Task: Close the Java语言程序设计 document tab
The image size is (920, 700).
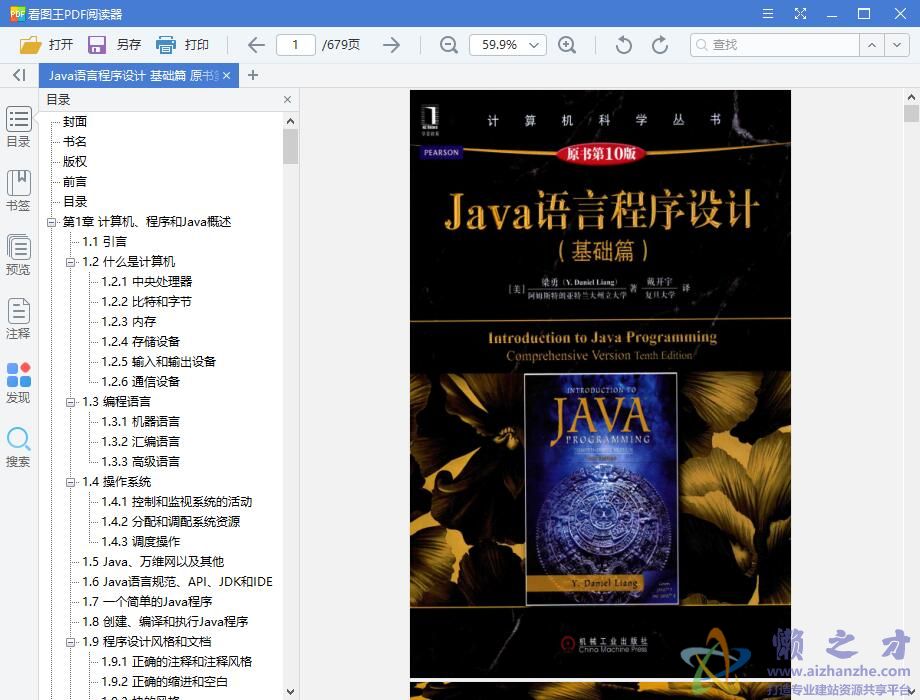Action: click(226, 76)
